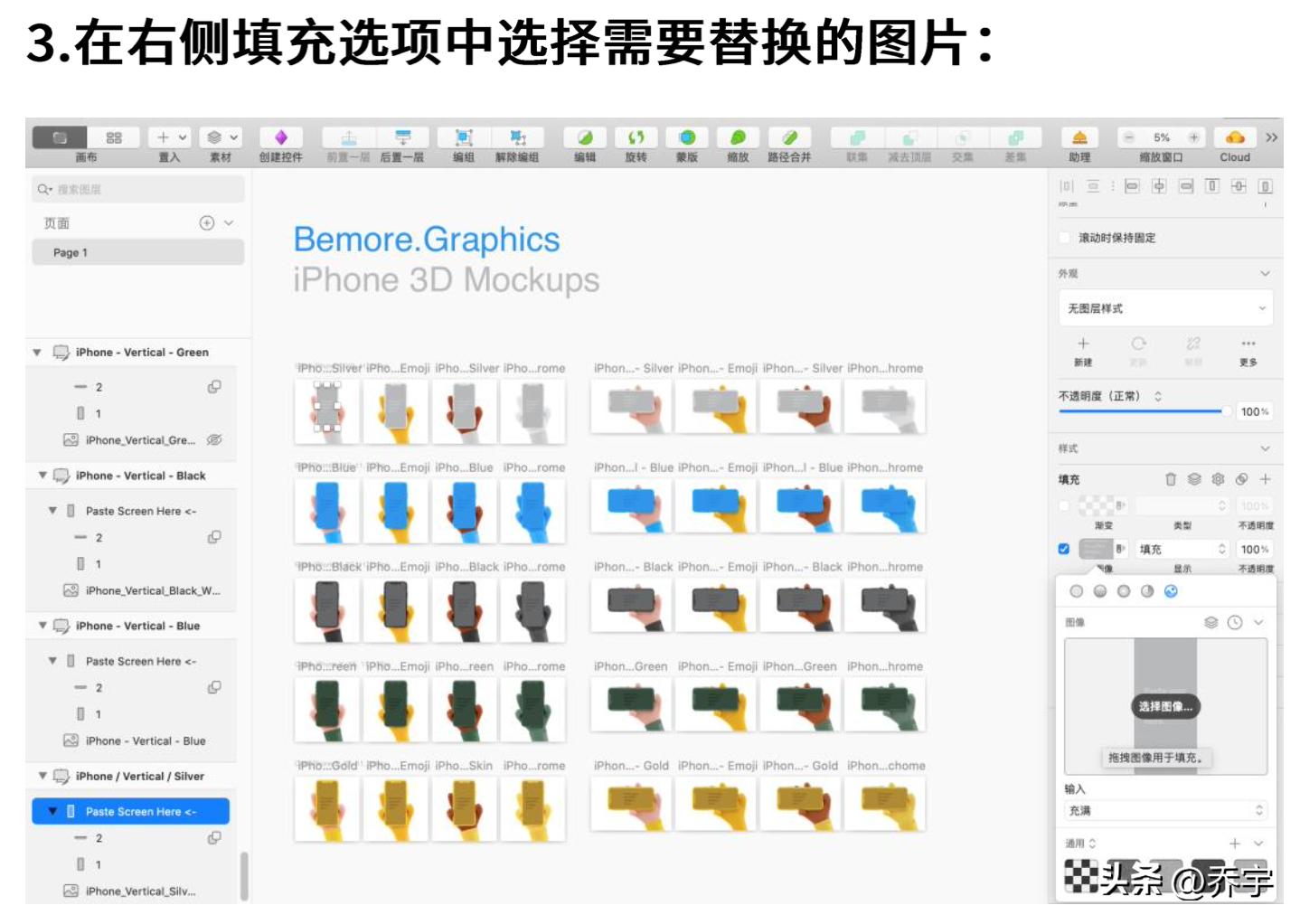Click the Cloud sharing icon in the toolbar
The width and height of the screenshot is (1300, 924).
pyautogui.click(x=1236, y=137)
